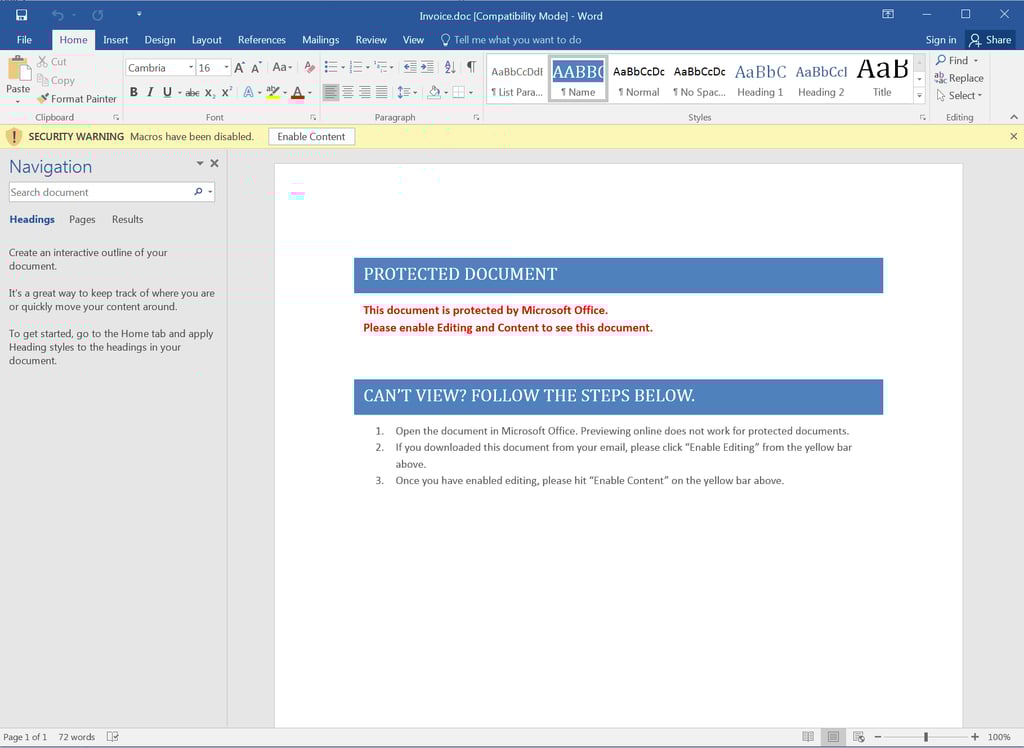
Task: Toggle Bold formatting
Action: [134, 92]
